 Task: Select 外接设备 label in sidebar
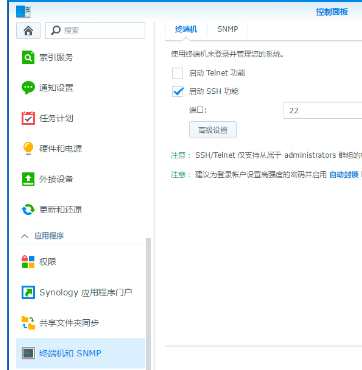click(56, 179)
